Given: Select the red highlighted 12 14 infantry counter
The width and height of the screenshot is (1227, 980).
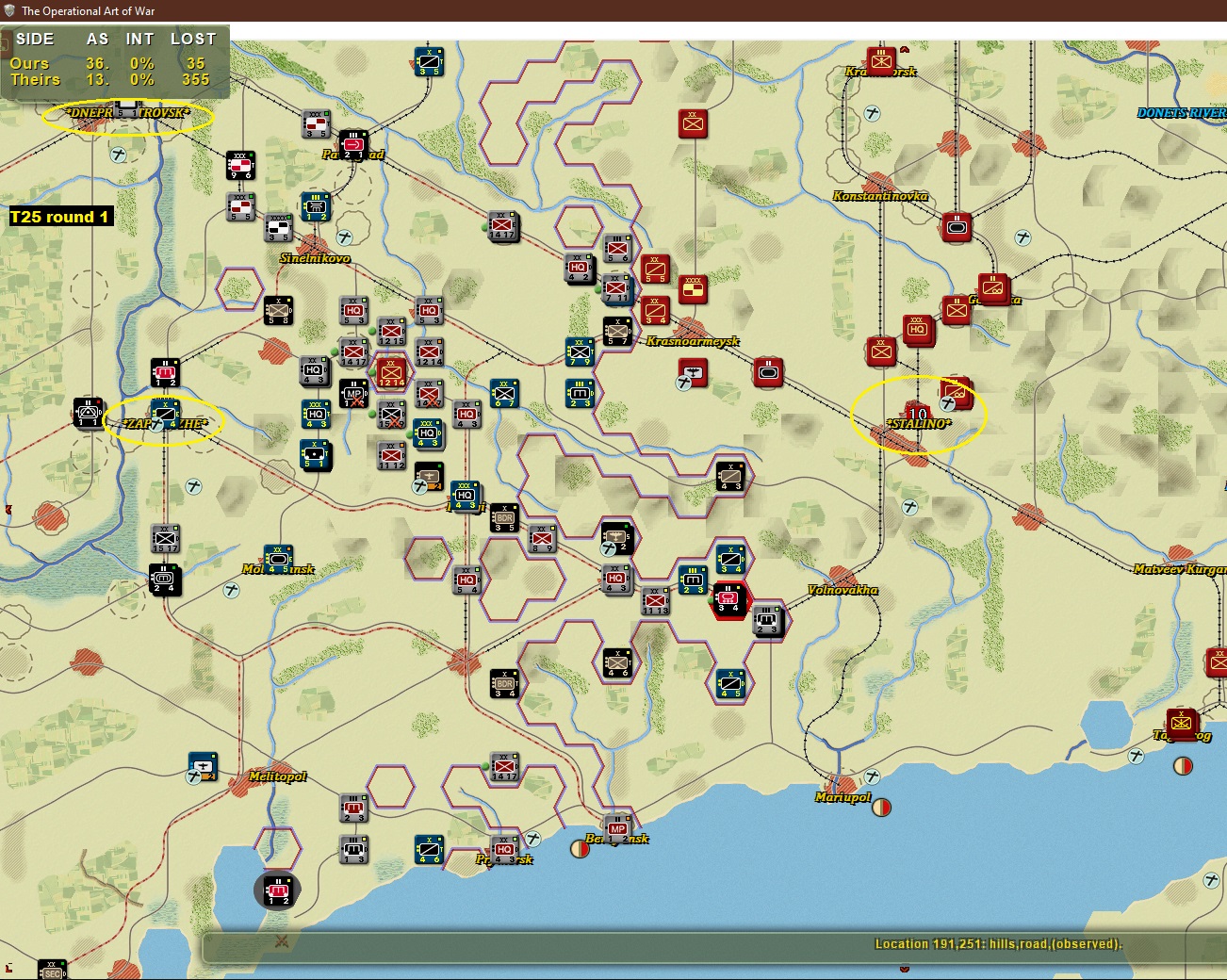Looking at the screenshot, I should click(391, 371).
